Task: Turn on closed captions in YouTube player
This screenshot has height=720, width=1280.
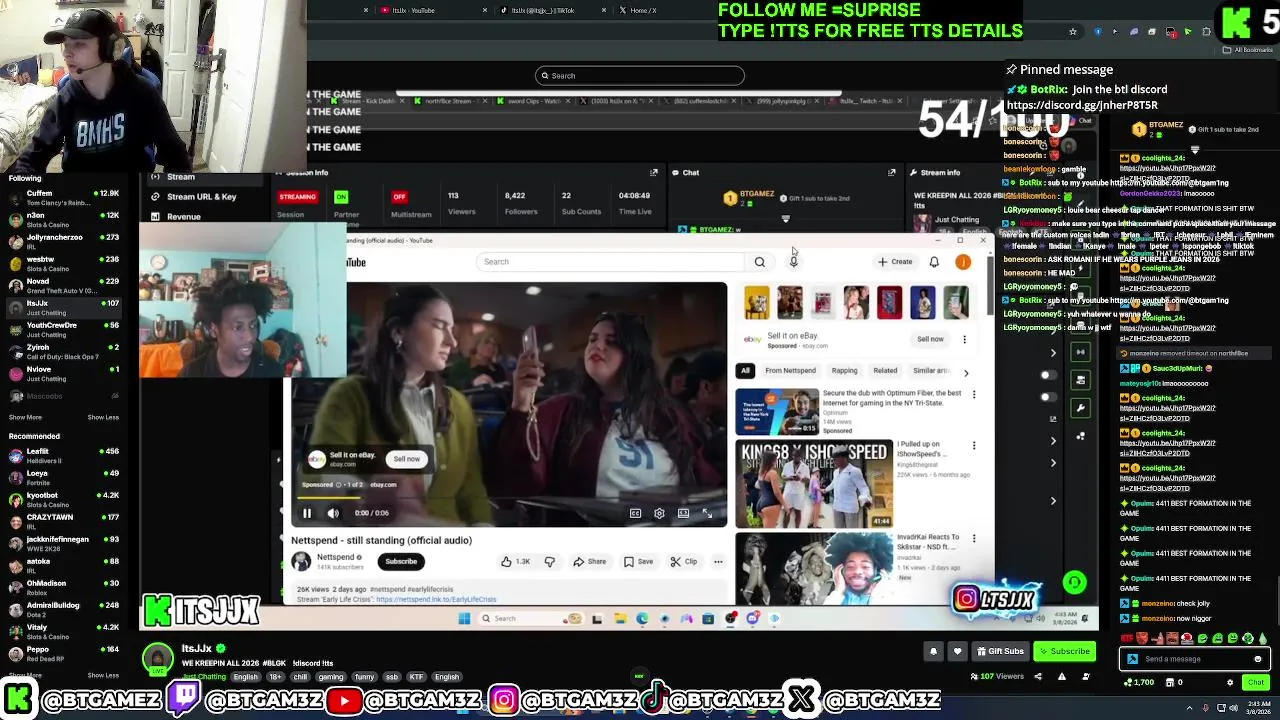Action: [x=635, y=513]
